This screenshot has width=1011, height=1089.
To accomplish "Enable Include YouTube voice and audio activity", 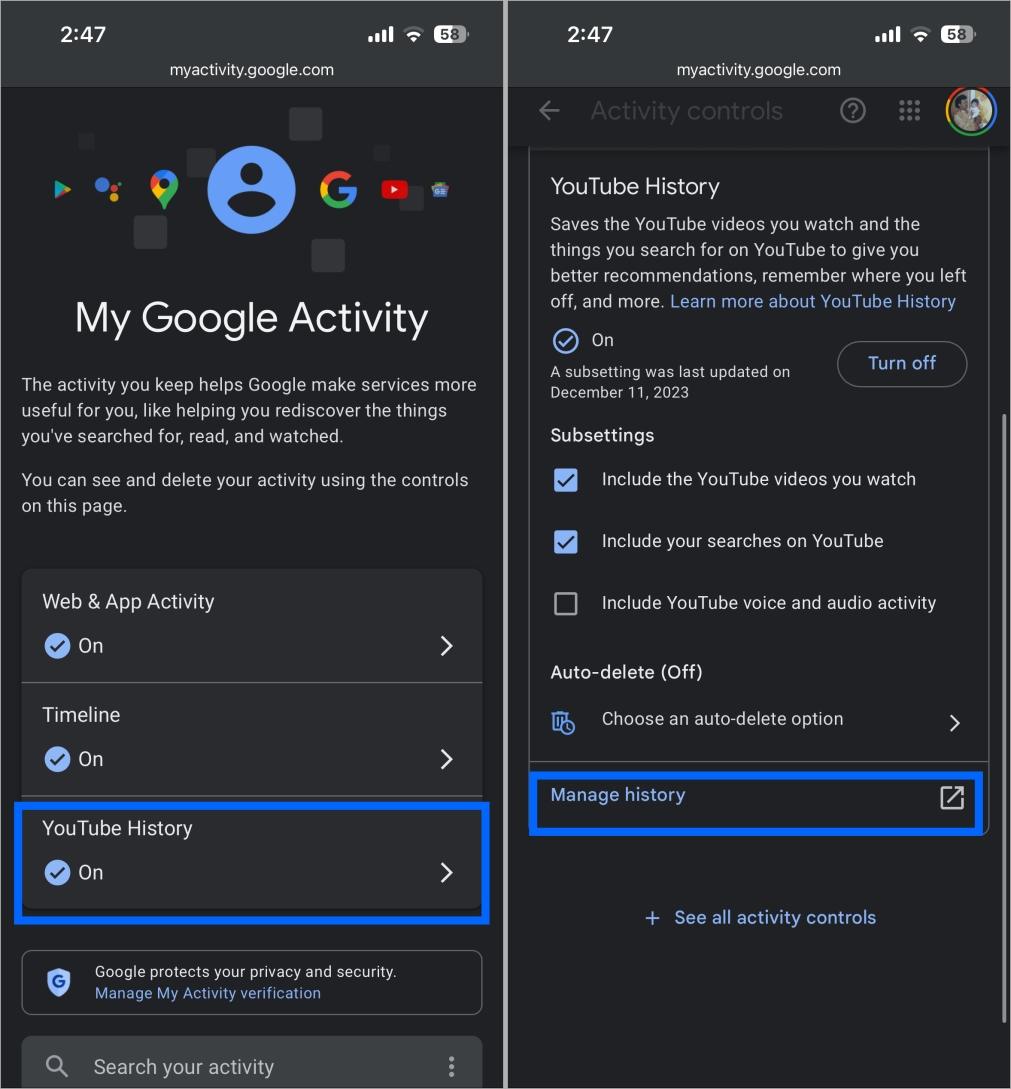I will pyautogui.click(x=565, y=603).
